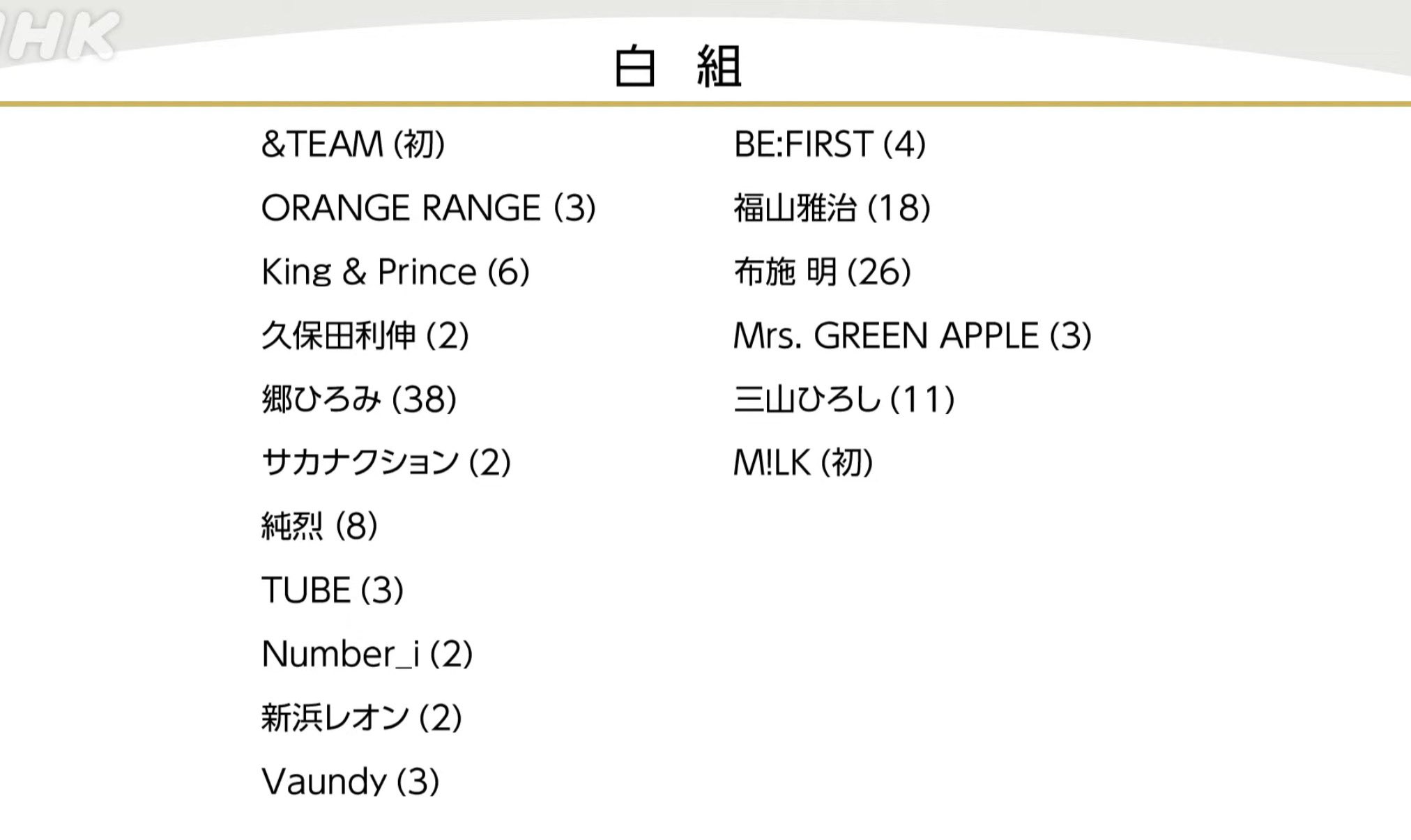Click the 福山雅治 (18) entry

click(x=832, y=208)
